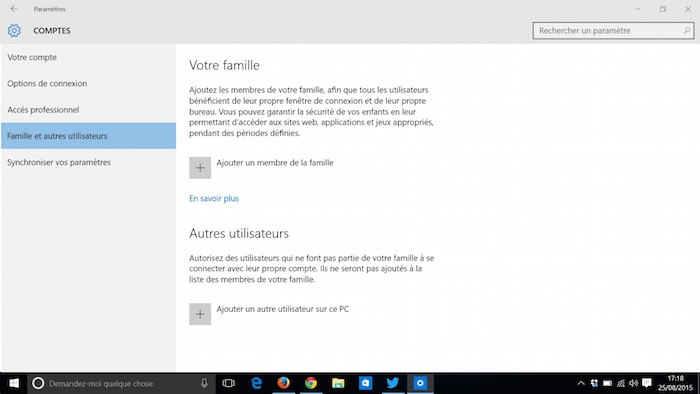The image size is (700, 394).
Task: Open 'Votre compte' section
Action: point(88,58)
